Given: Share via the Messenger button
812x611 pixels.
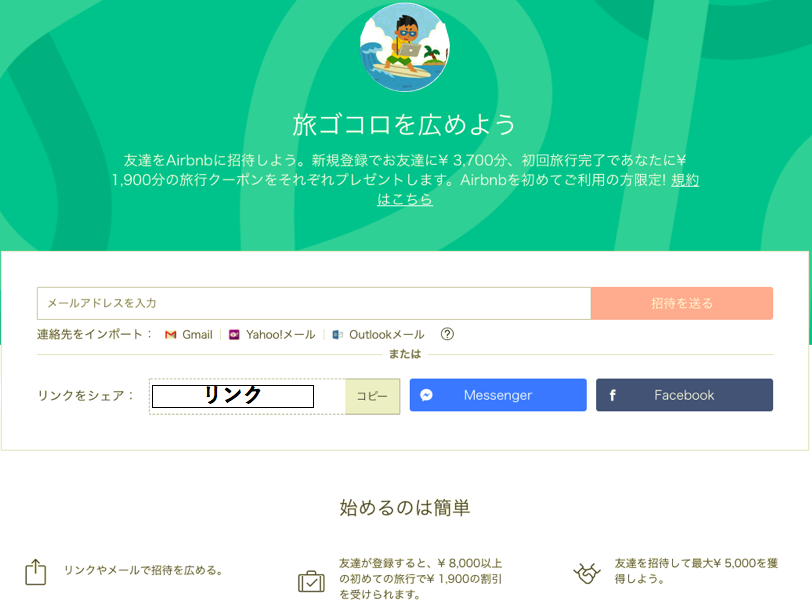Looking at the screenshot, I should point(498,395).
